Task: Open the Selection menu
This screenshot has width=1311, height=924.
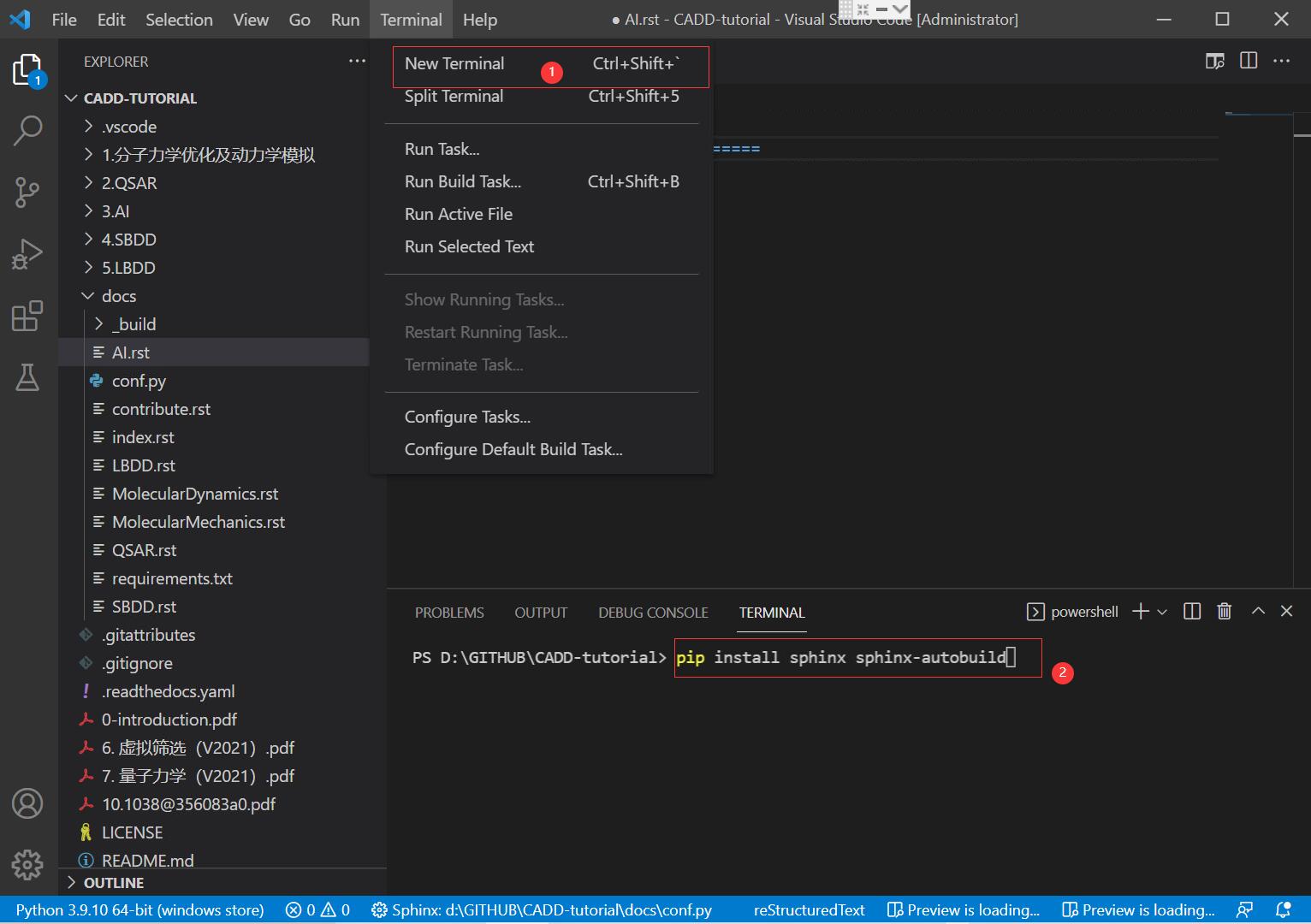Action: [x=179, y=20]
